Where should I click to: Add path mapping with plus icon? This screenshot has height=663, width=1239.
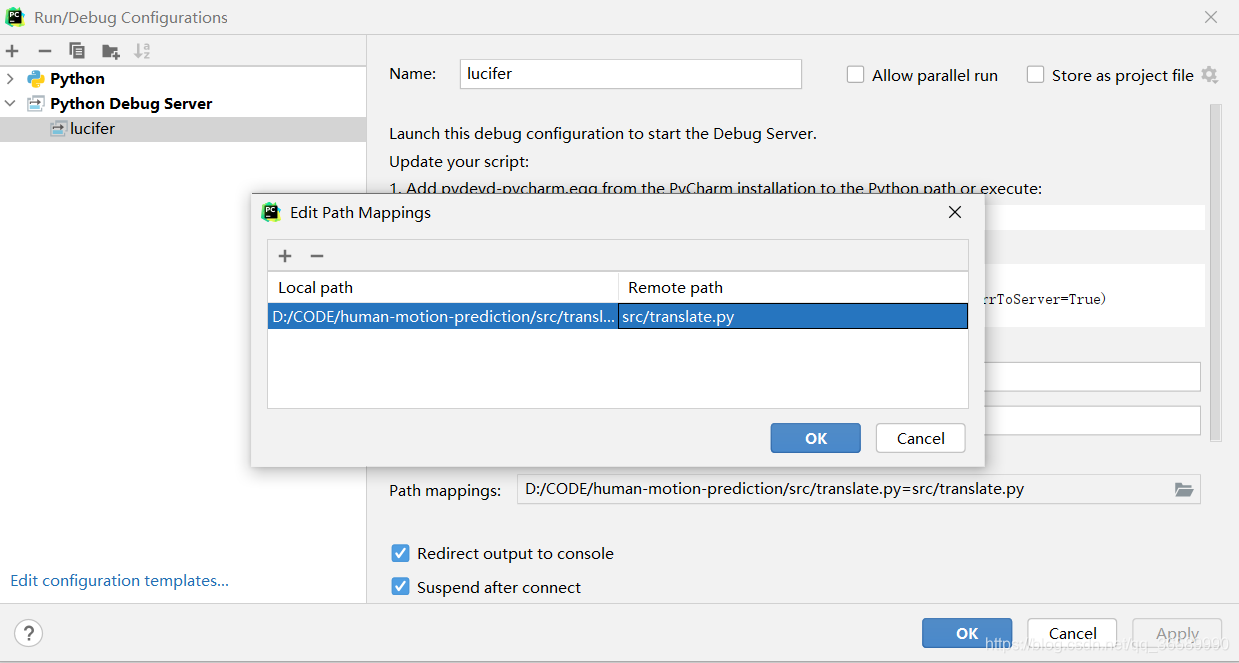pyautogui.click(x=285, y=256)
